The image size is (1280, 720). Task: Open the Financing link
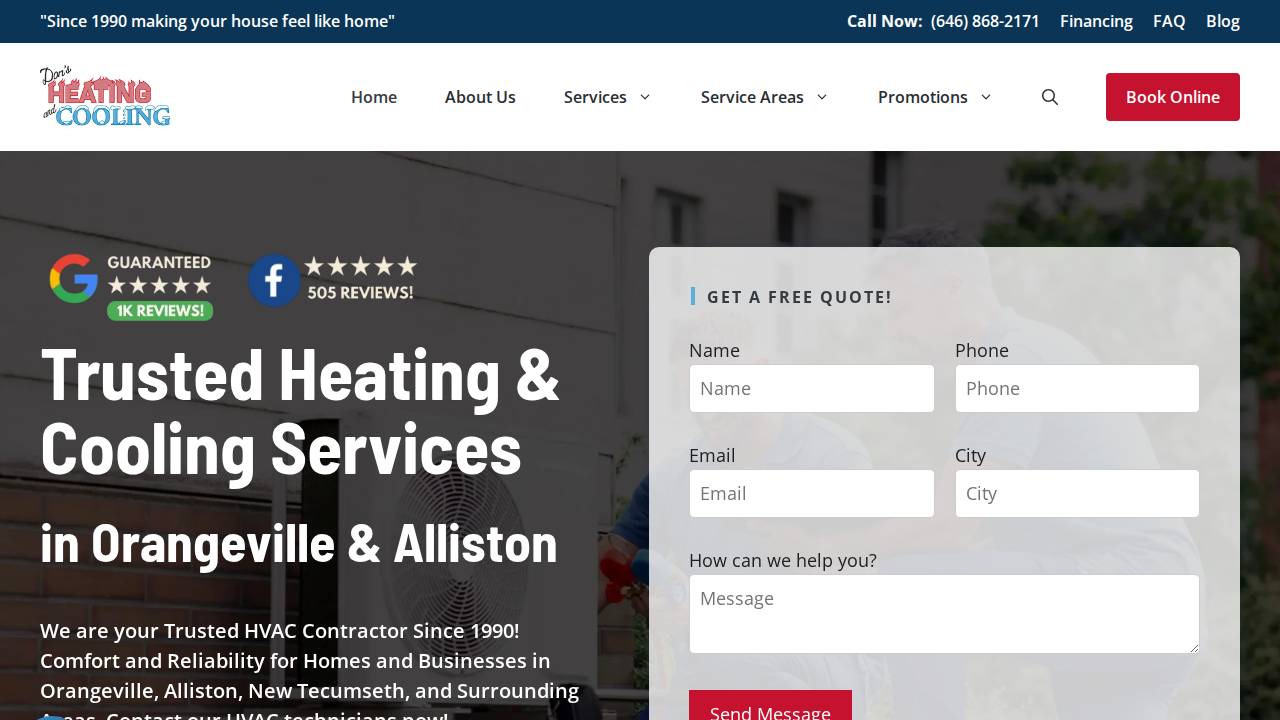[x=1096, y=21]
